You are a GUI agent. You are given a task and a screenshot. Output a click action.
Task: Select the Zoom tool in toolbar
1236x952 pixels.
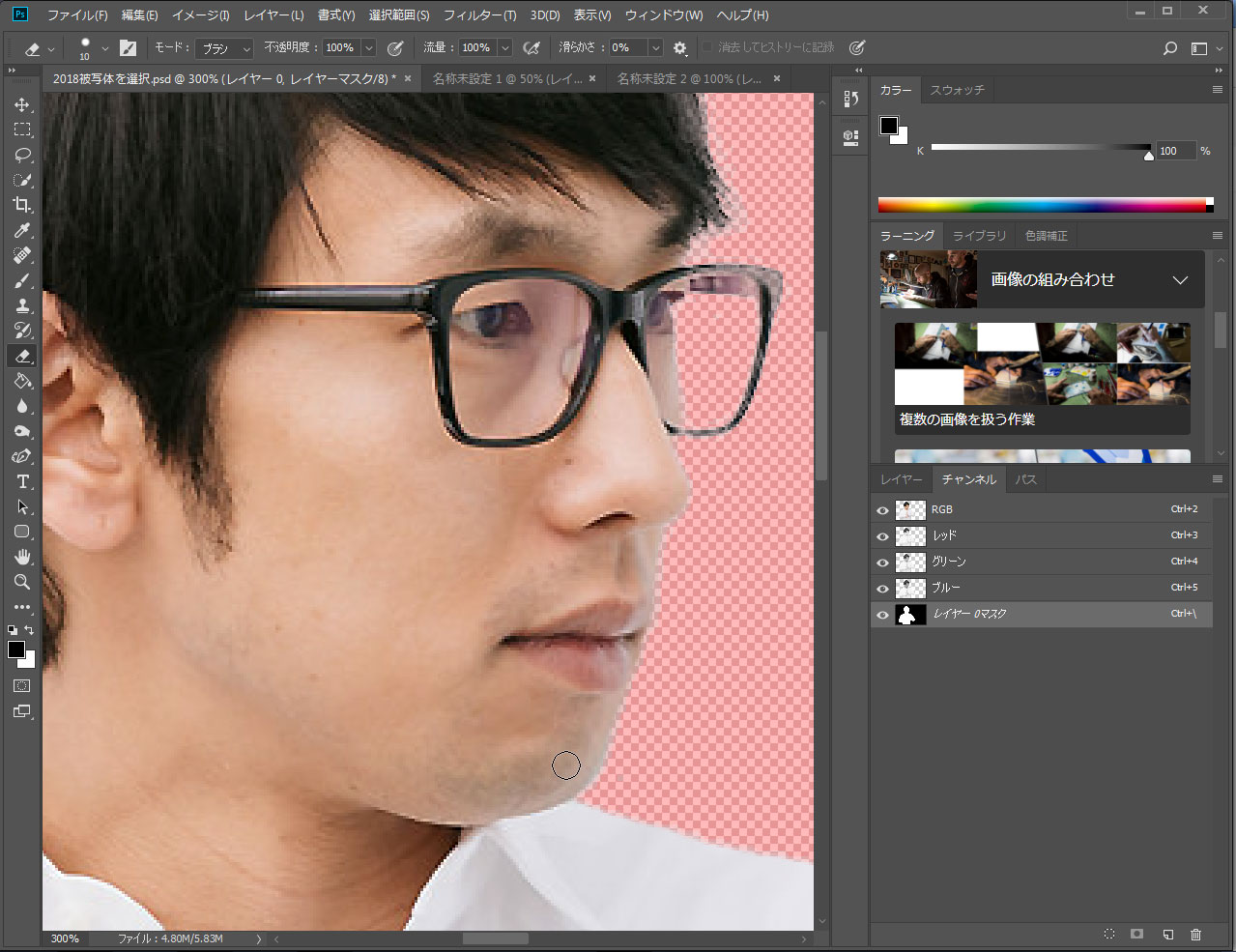coord(22,582)
